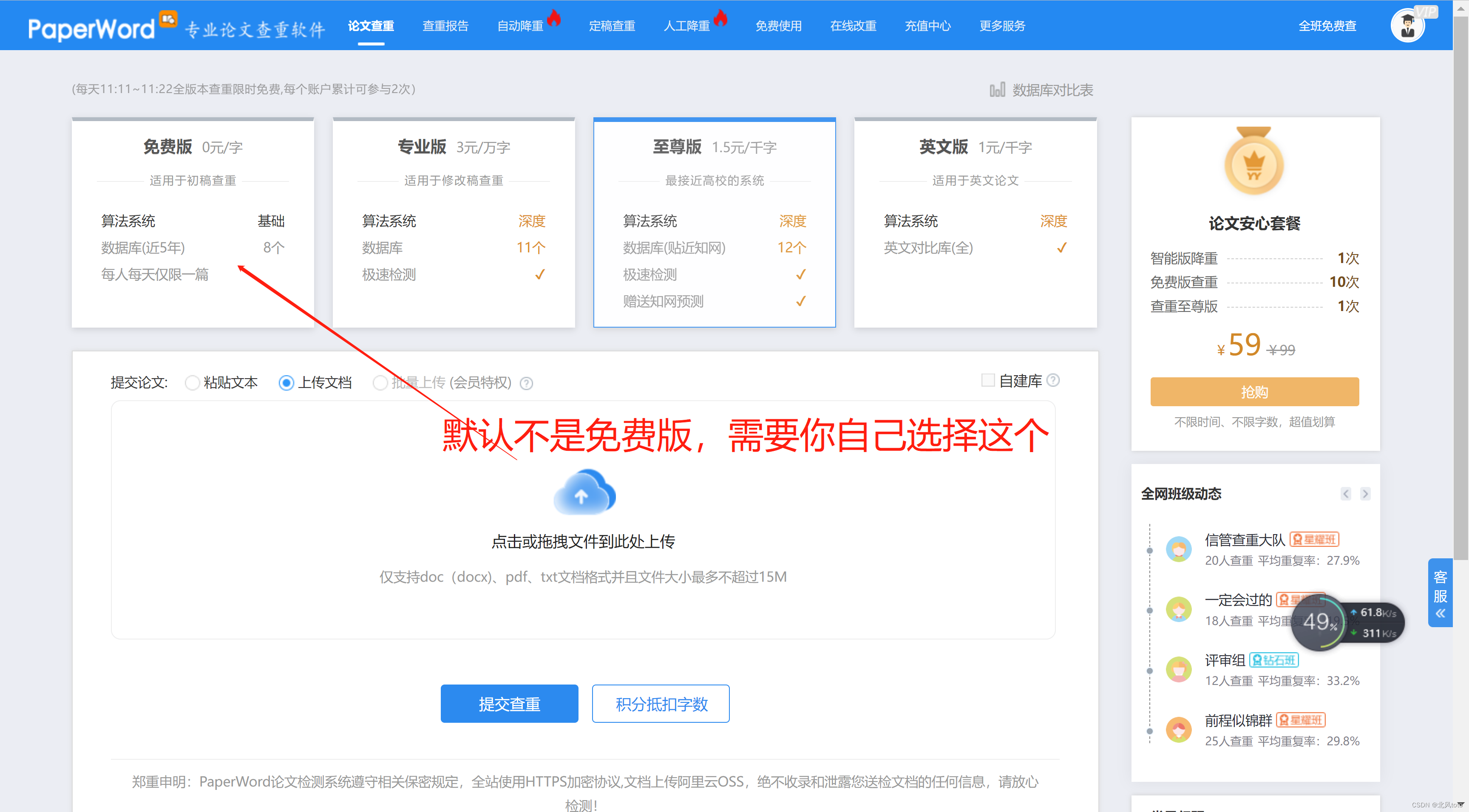1469x812 pixels.
Task: Open the user avatar profile icon
Action: tap(1407, 25)
